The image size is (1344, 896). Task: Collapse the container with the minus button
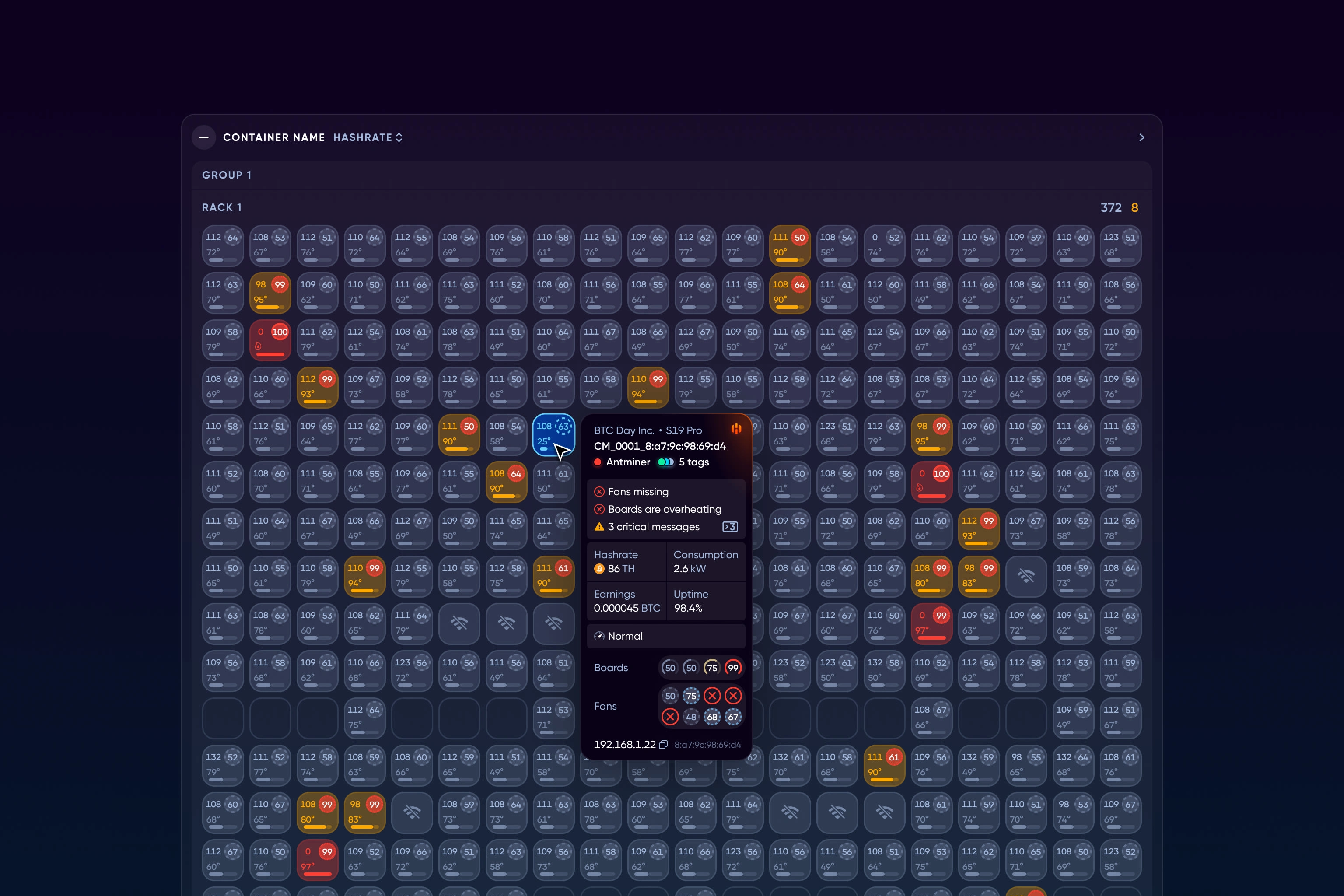[204, 137]
